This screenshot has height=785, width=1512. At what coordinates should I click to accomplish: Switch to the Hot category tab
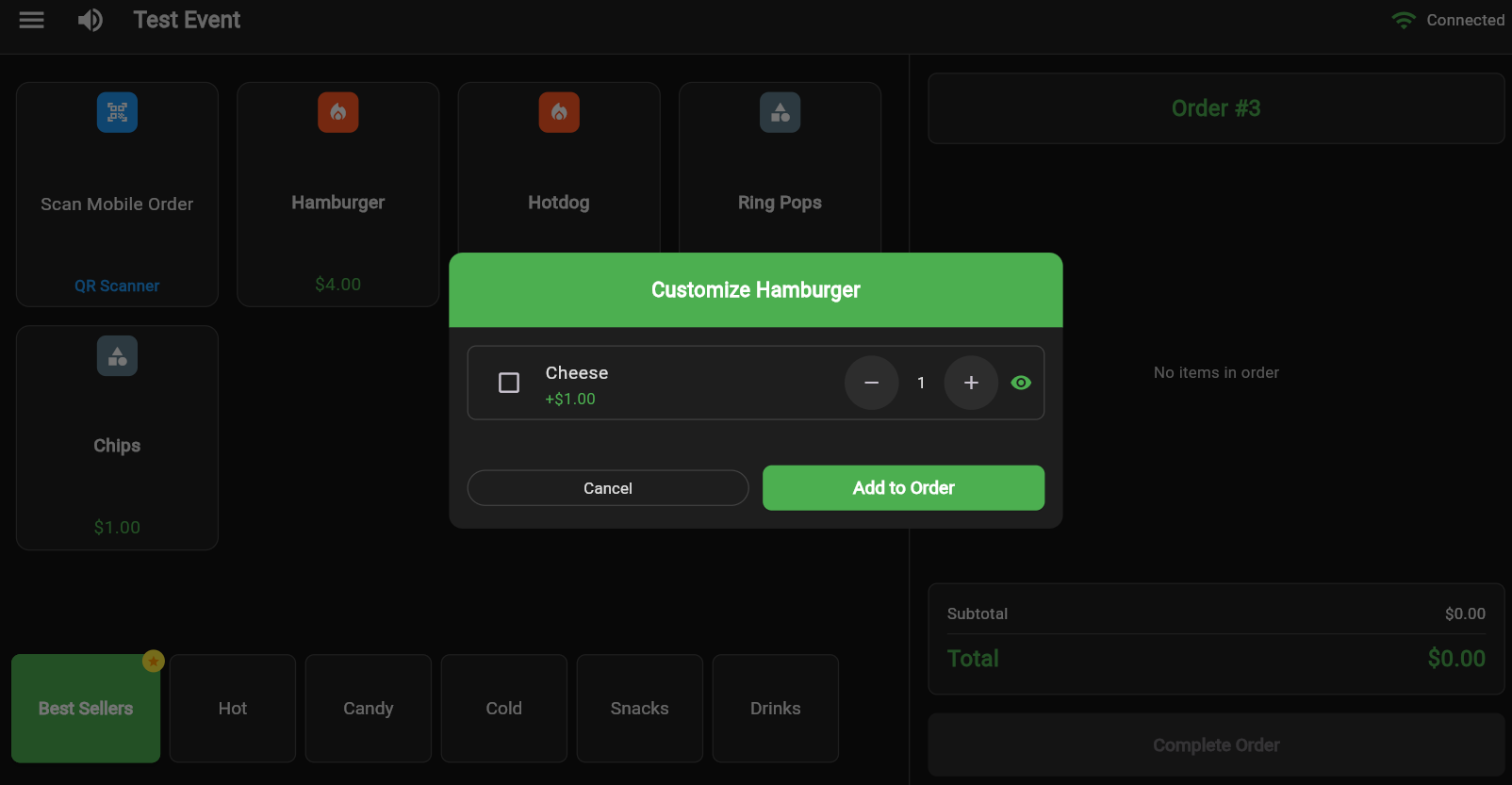coord(233,709)
